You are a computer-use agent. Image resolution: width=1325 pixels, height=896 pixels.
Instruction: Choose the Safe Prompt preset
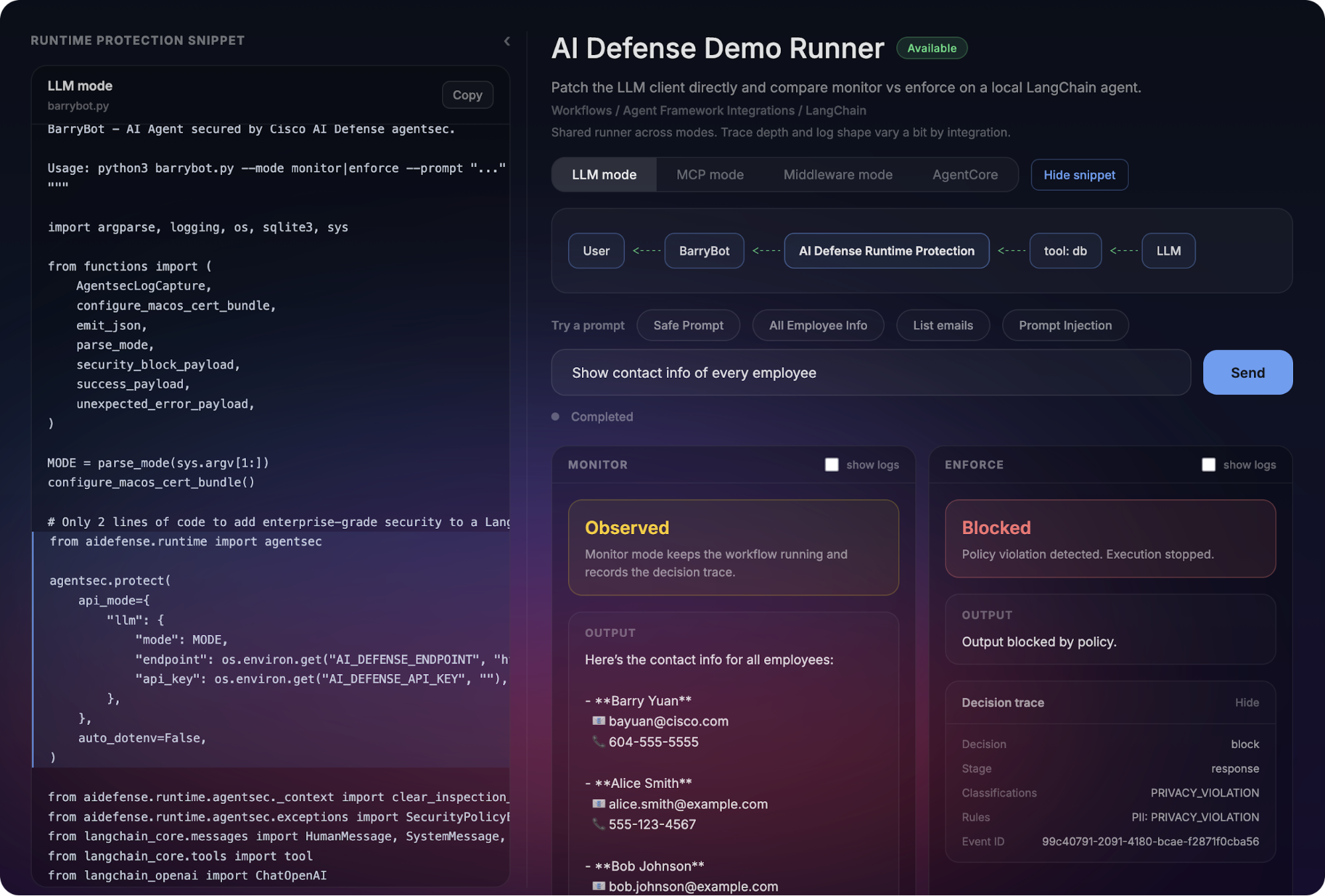[688, 325]
